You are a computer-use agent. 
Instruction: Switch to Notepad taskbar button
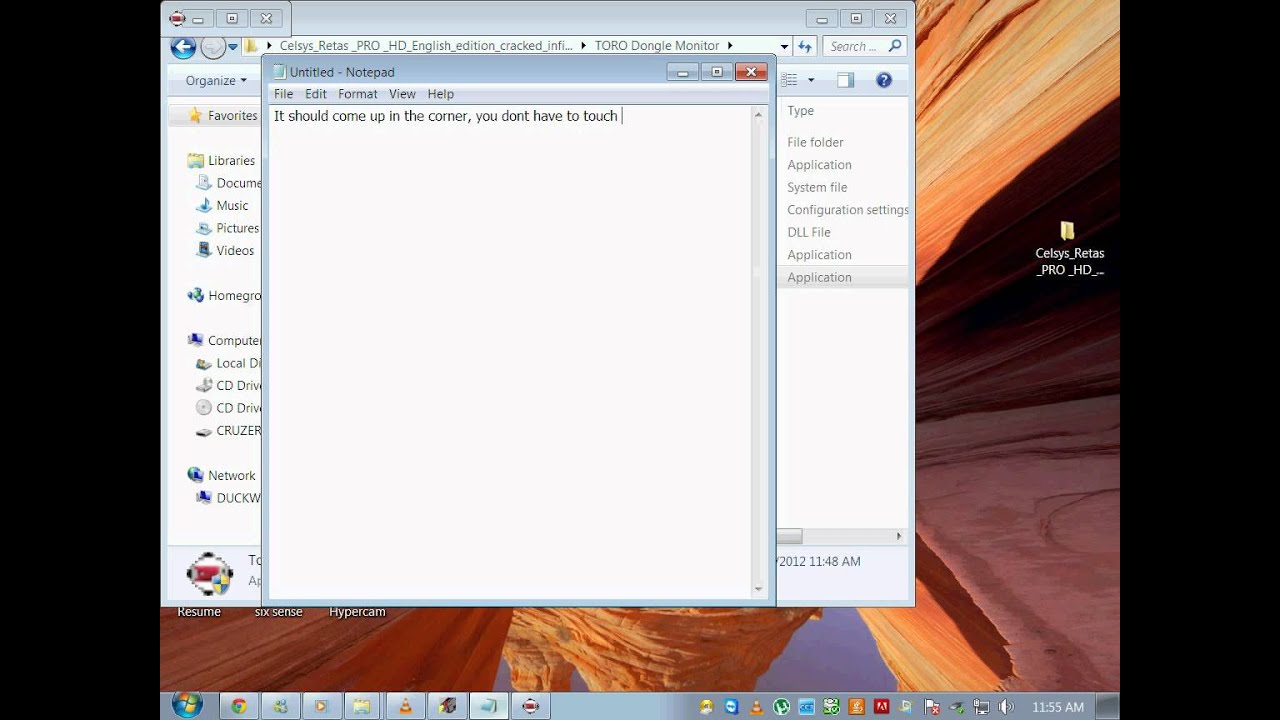(x=488, y=706)
